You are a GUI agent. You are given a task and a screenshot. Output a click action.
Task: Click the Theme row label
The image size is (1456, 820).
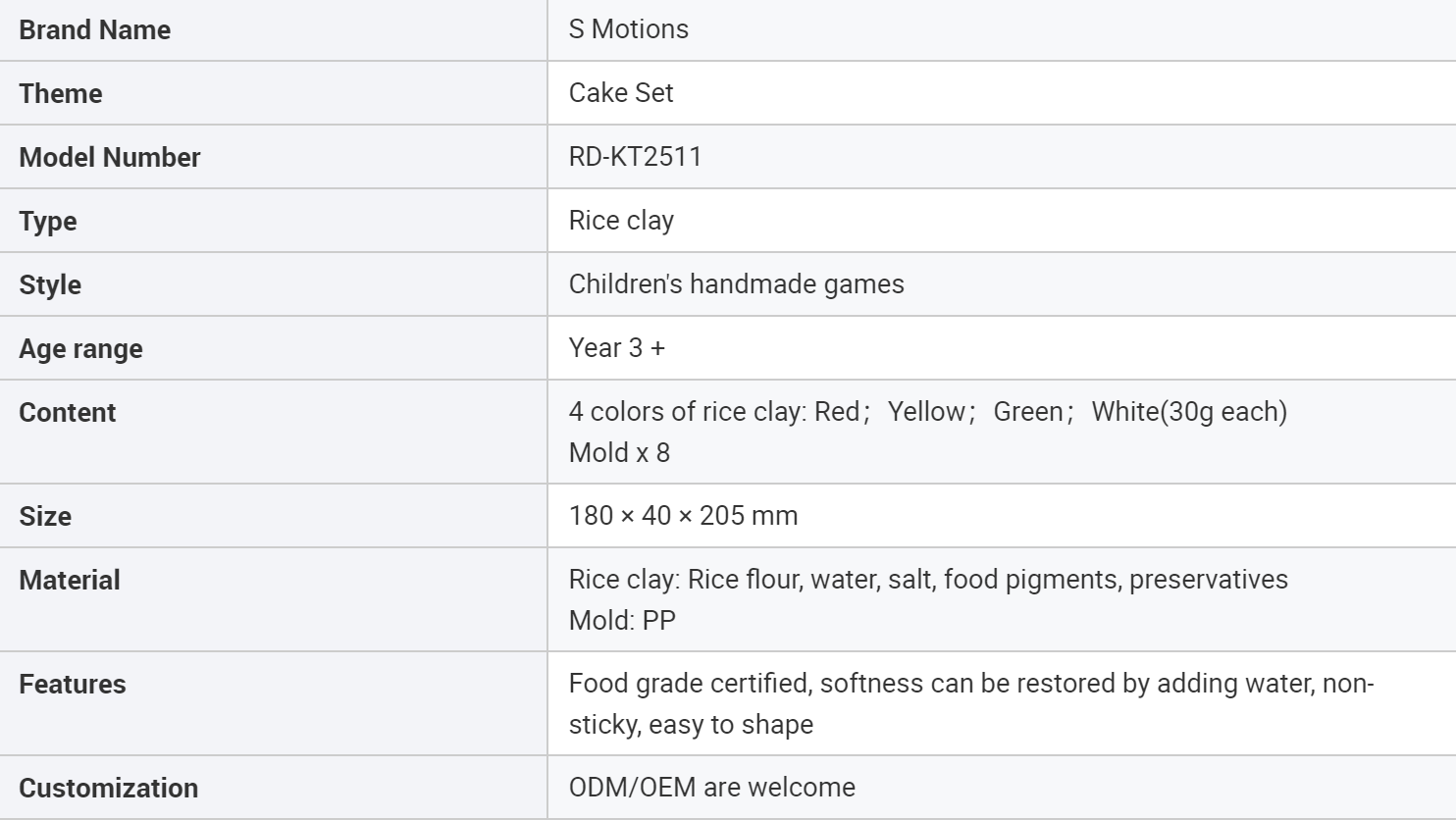coord(61,94)
